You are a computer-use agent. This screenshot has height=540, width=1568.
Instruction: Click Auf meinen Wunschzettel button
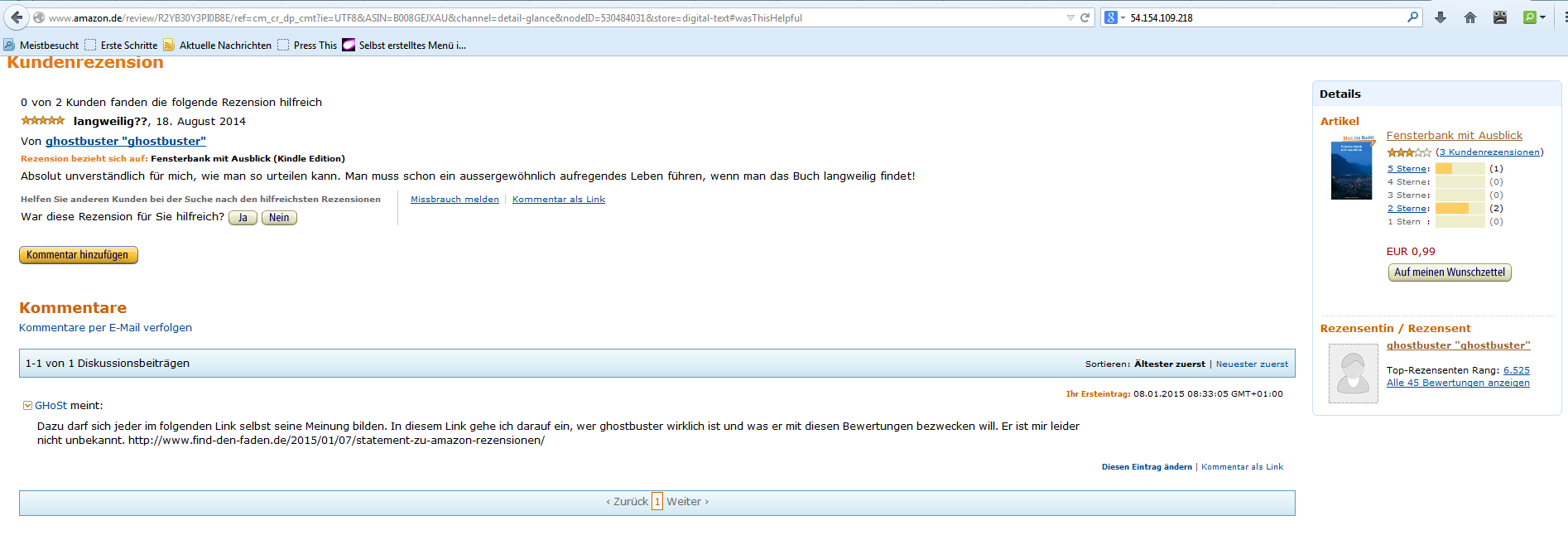[1450, 272]
